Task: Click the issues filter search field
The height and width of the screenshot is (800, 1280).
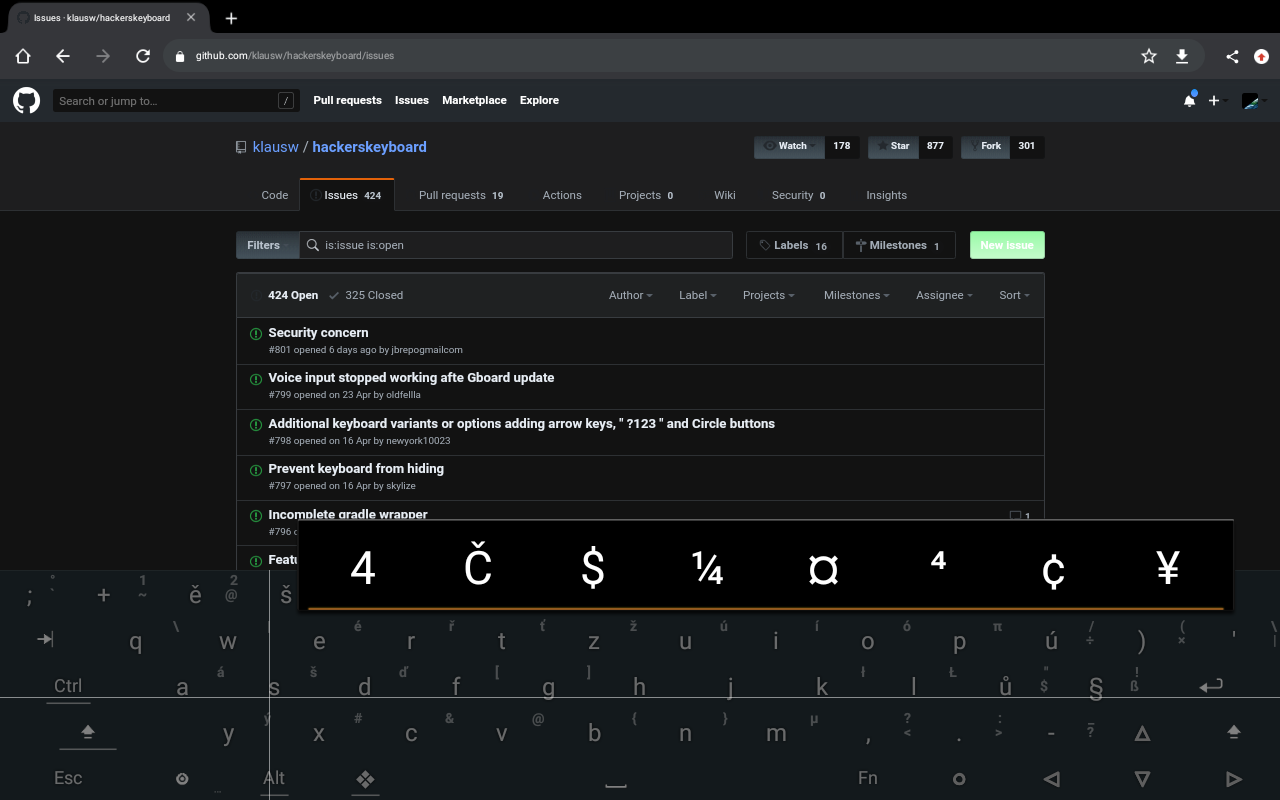Action: tap(516, 245)
